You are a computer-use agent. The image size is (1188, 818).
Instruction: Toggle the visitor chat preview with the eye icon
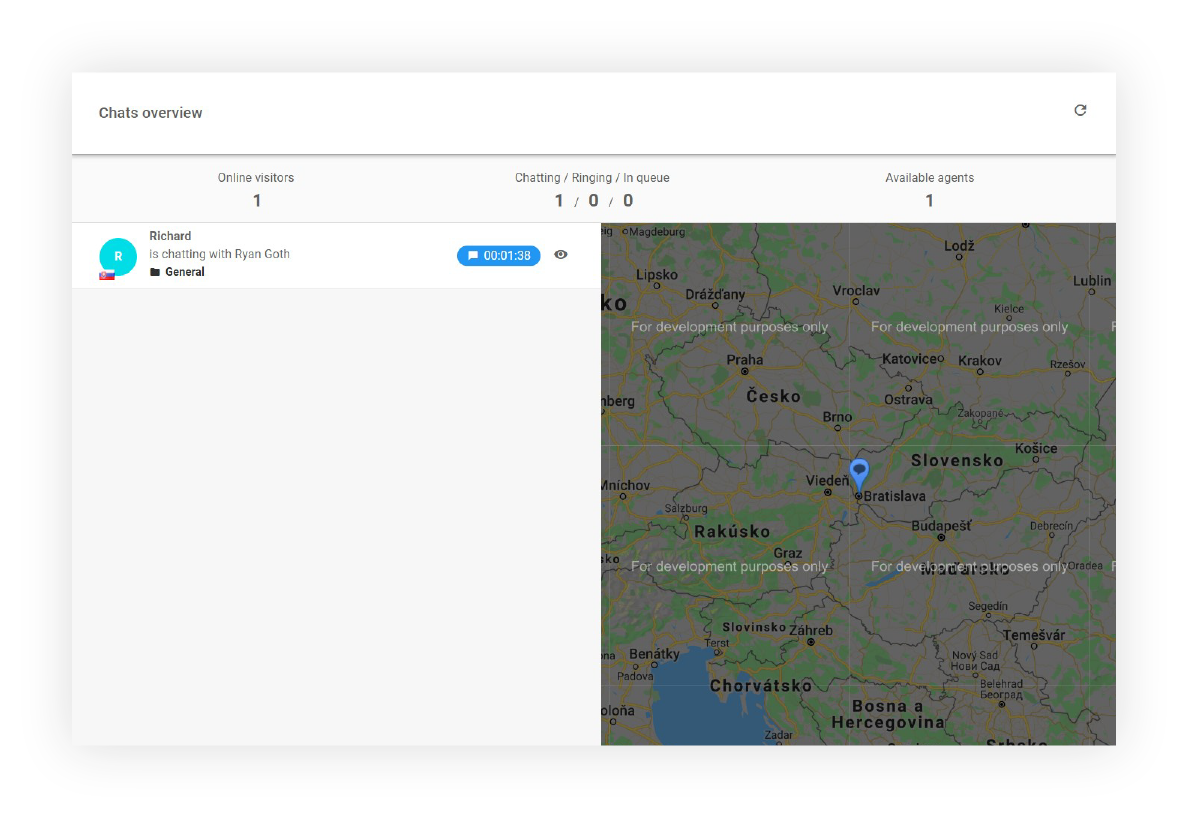560,255
